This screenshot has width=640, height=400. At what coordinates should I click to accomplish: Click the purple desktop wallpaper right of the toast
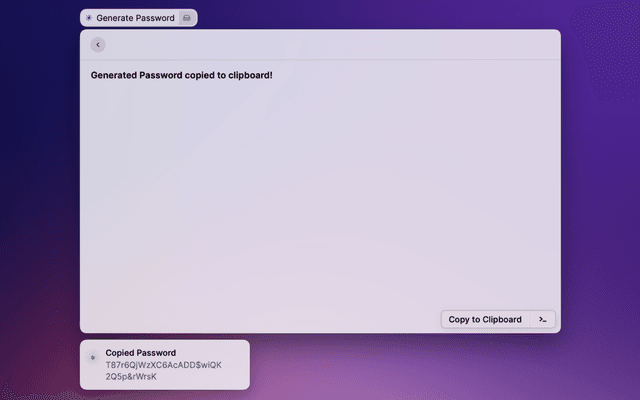coord(420,365)
